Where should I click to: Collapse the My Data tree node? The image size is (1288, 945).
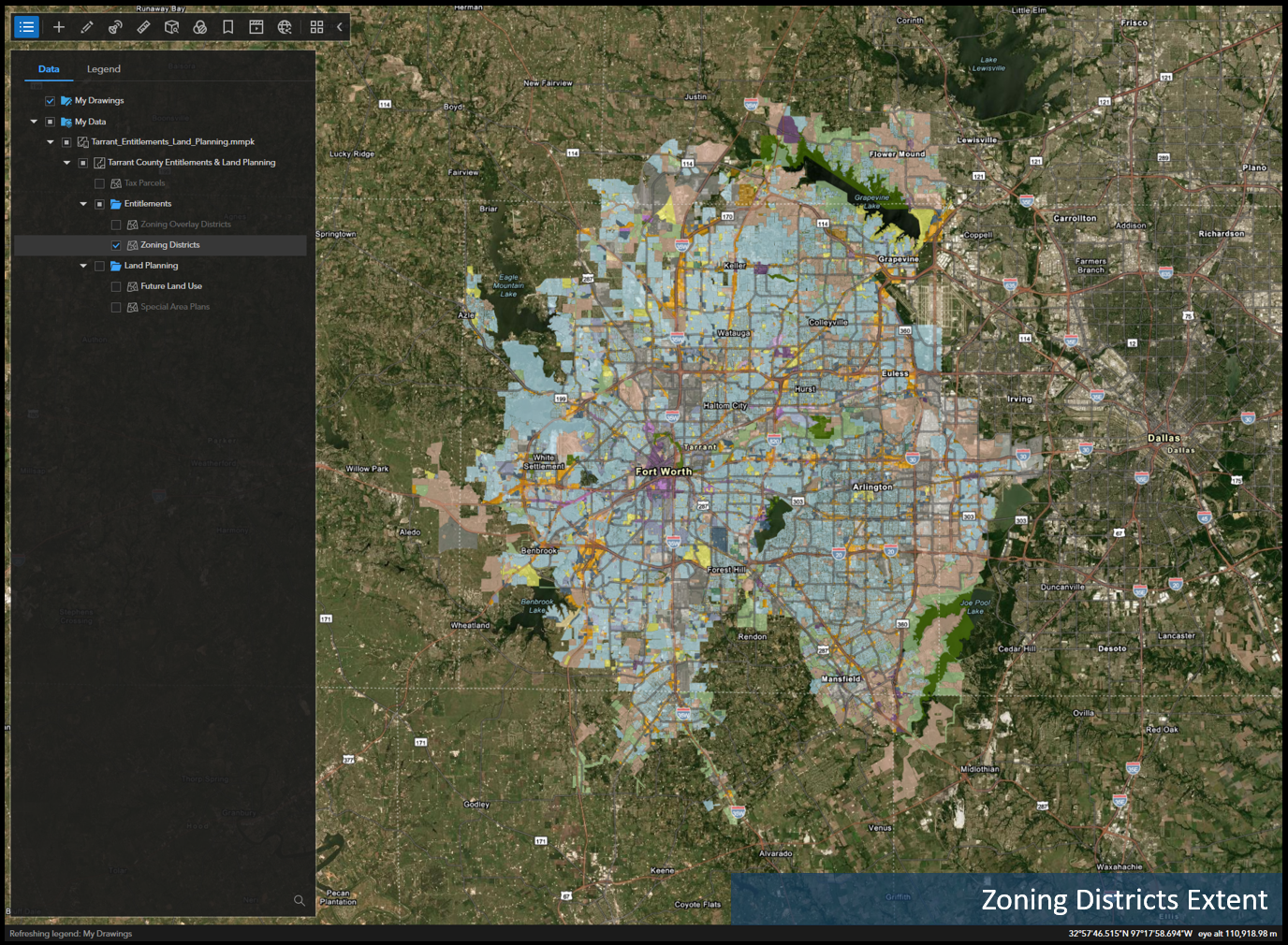34,121
